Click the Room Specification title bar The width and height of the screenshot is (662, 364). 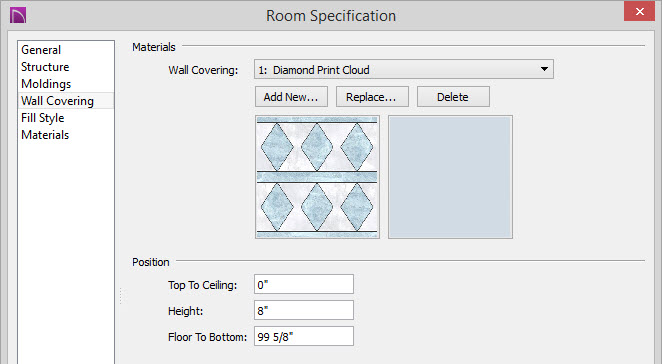click(x=331, y=16)
